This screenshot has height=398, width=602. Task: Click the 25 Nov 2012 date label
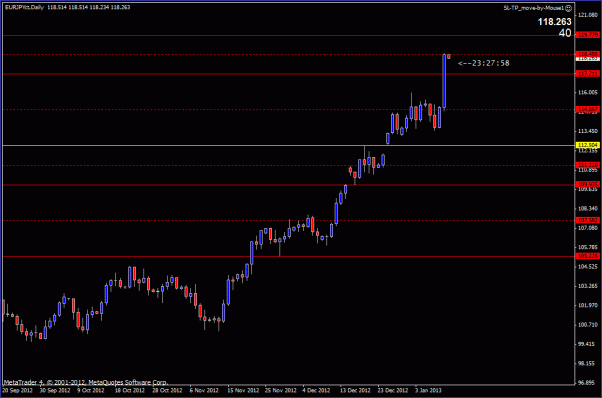click(x=281, y=391)
